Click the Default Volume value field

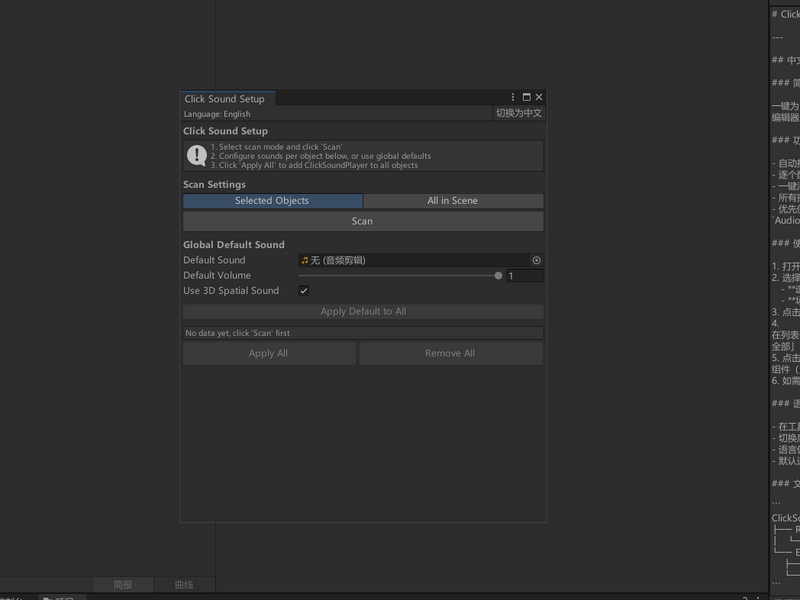(524, 276)
